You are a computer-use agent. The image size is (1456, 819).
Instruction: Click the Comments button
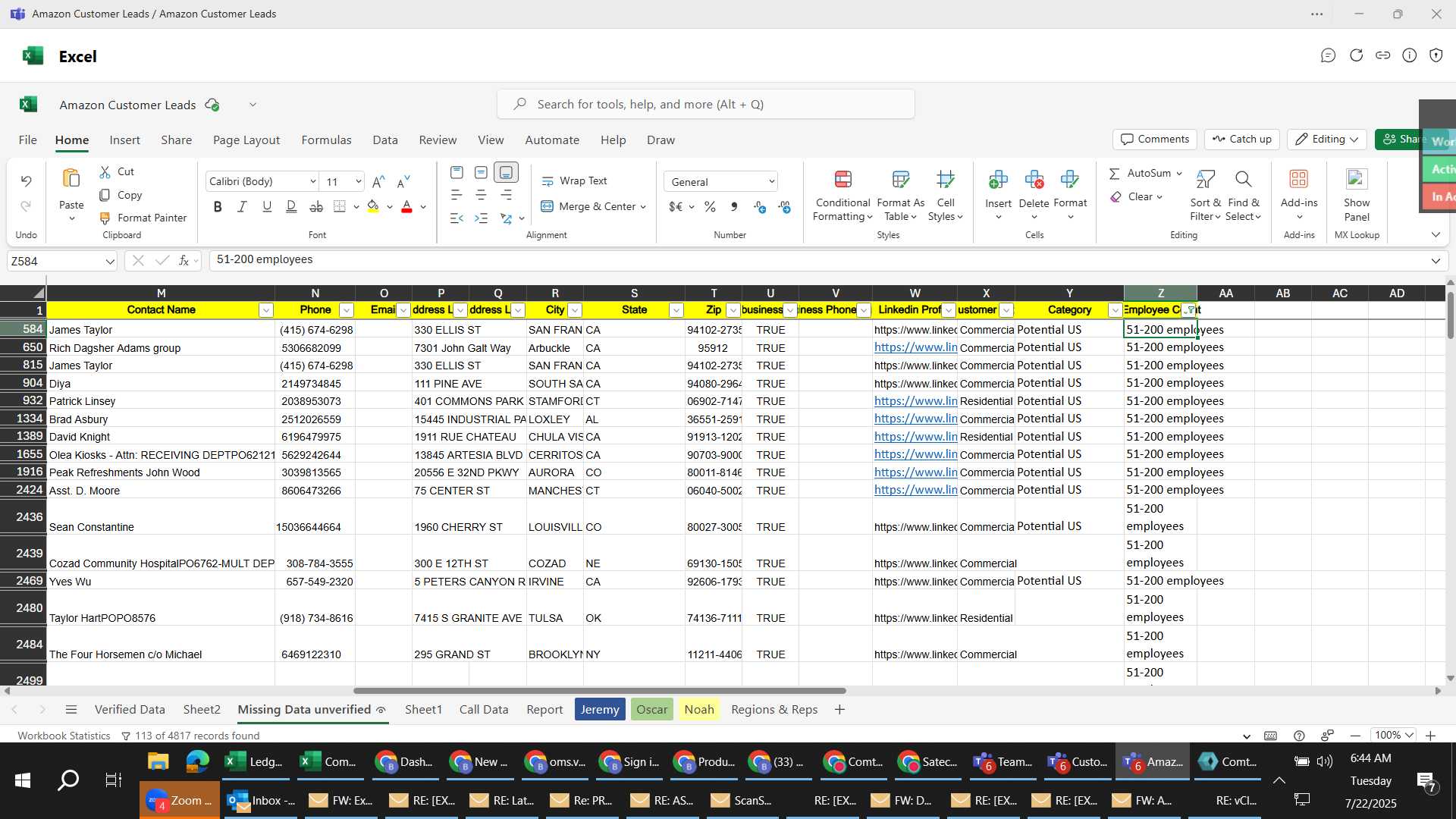[1155, 140]
